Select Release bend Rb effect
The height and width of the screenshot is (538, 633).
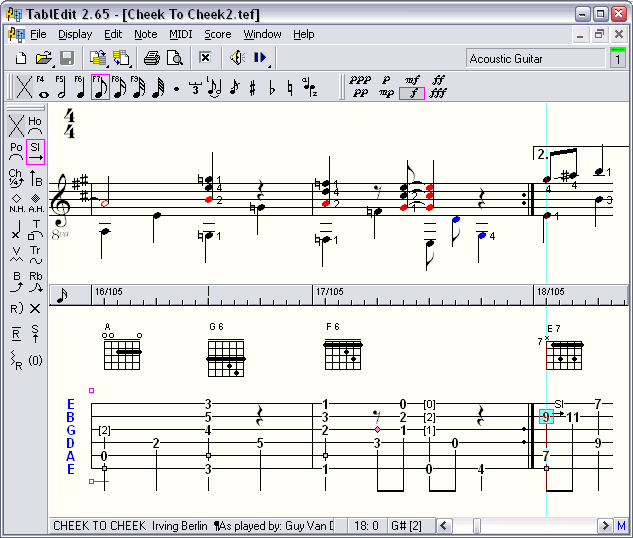pos(36,281)
